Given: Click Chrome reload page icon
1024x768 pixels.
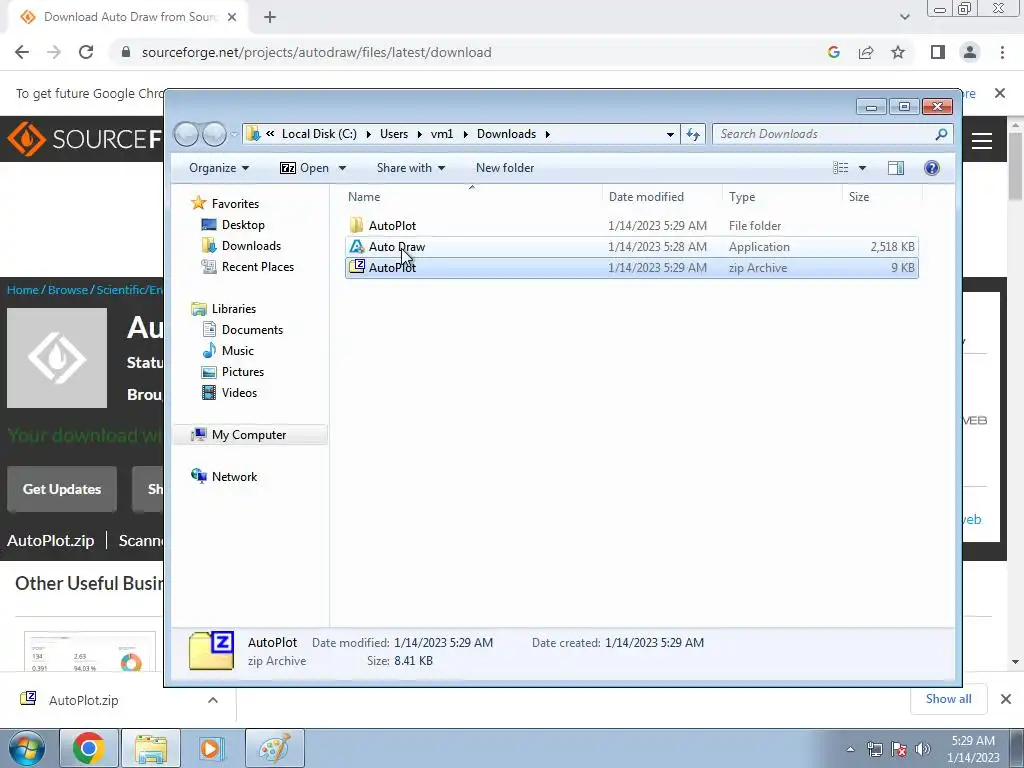Looking at the screenshot, I should [x=86, y=52].
